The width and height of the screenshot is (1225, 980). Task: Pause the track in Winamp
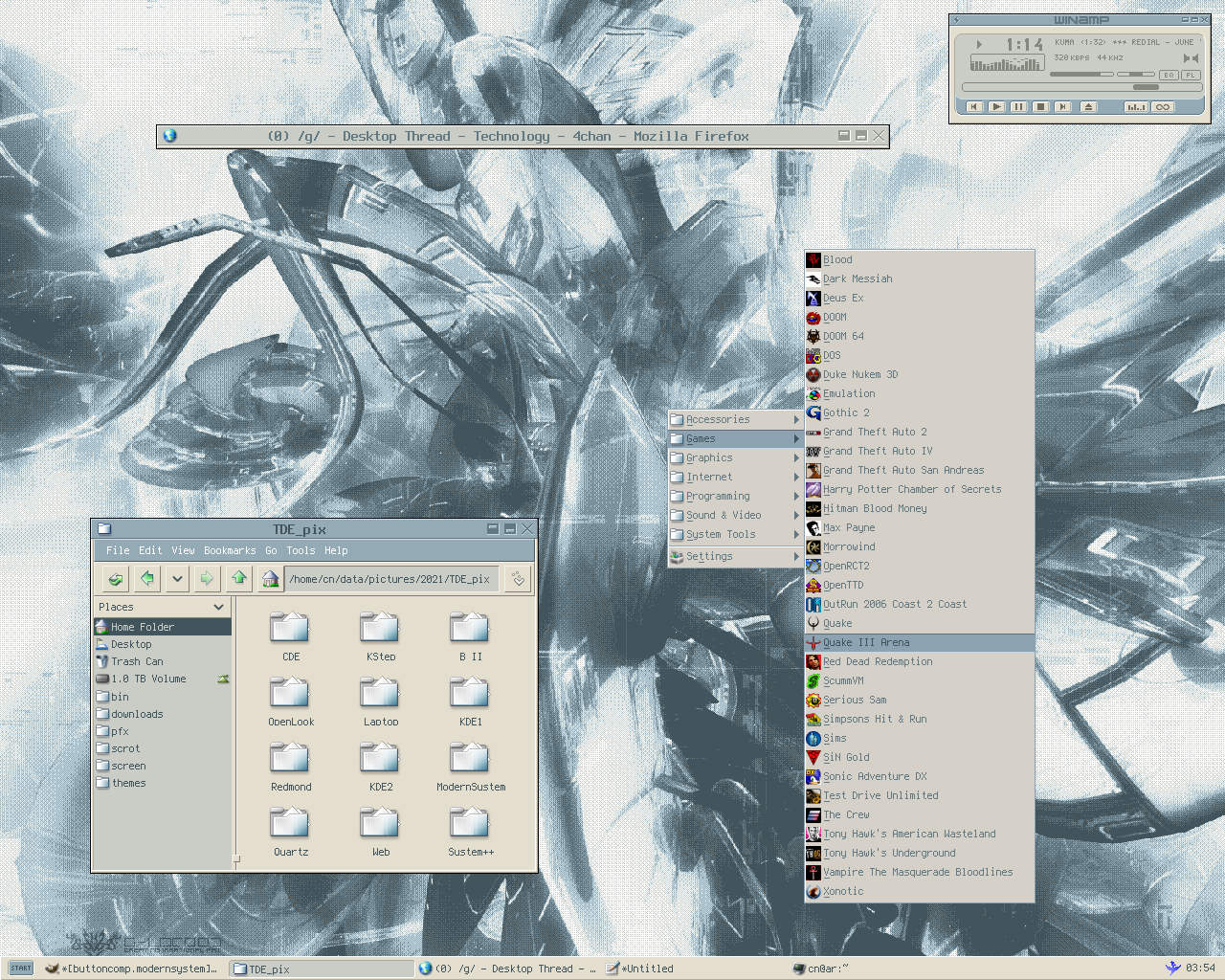[1018, 107]
